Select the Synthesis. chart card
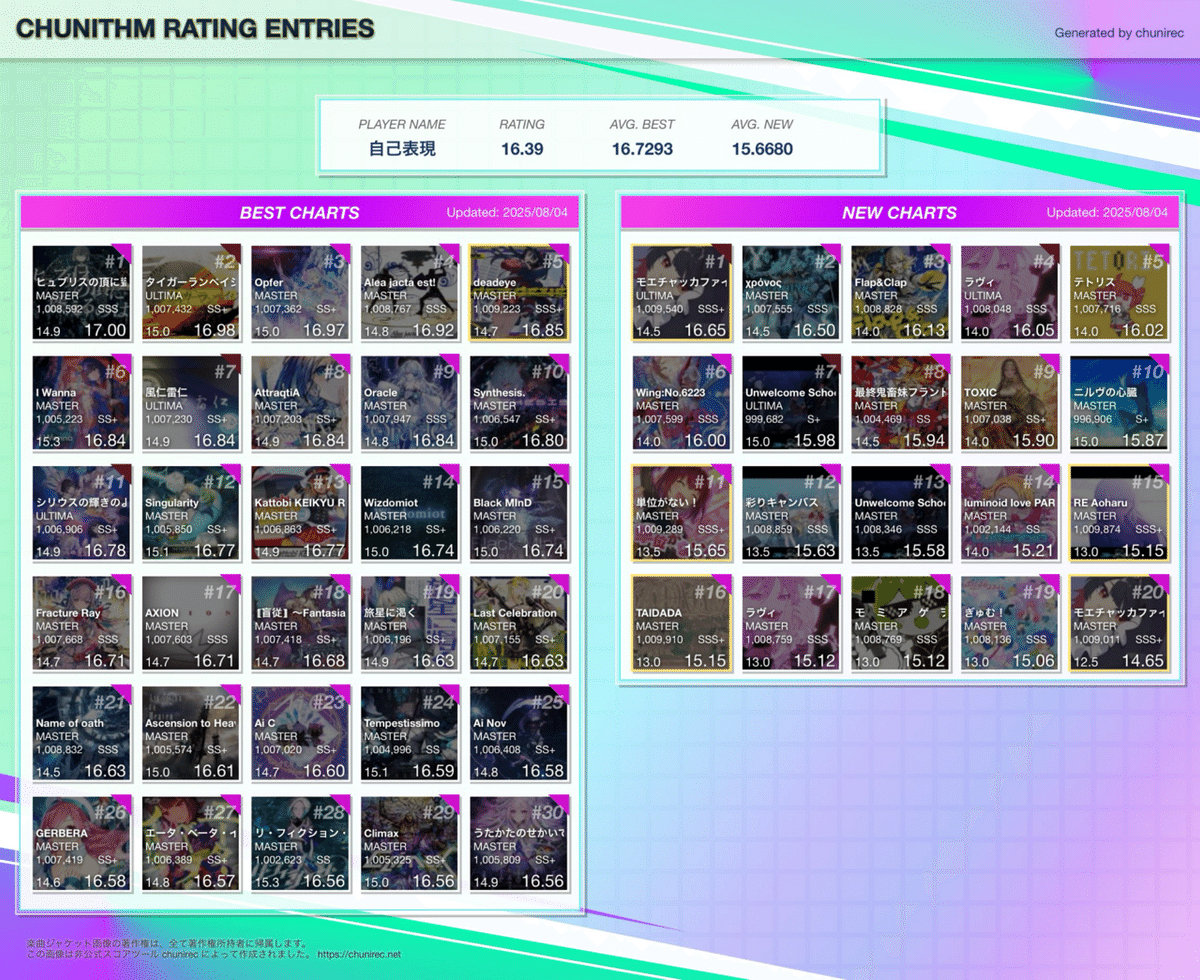1200x980 pixels. 519,403
